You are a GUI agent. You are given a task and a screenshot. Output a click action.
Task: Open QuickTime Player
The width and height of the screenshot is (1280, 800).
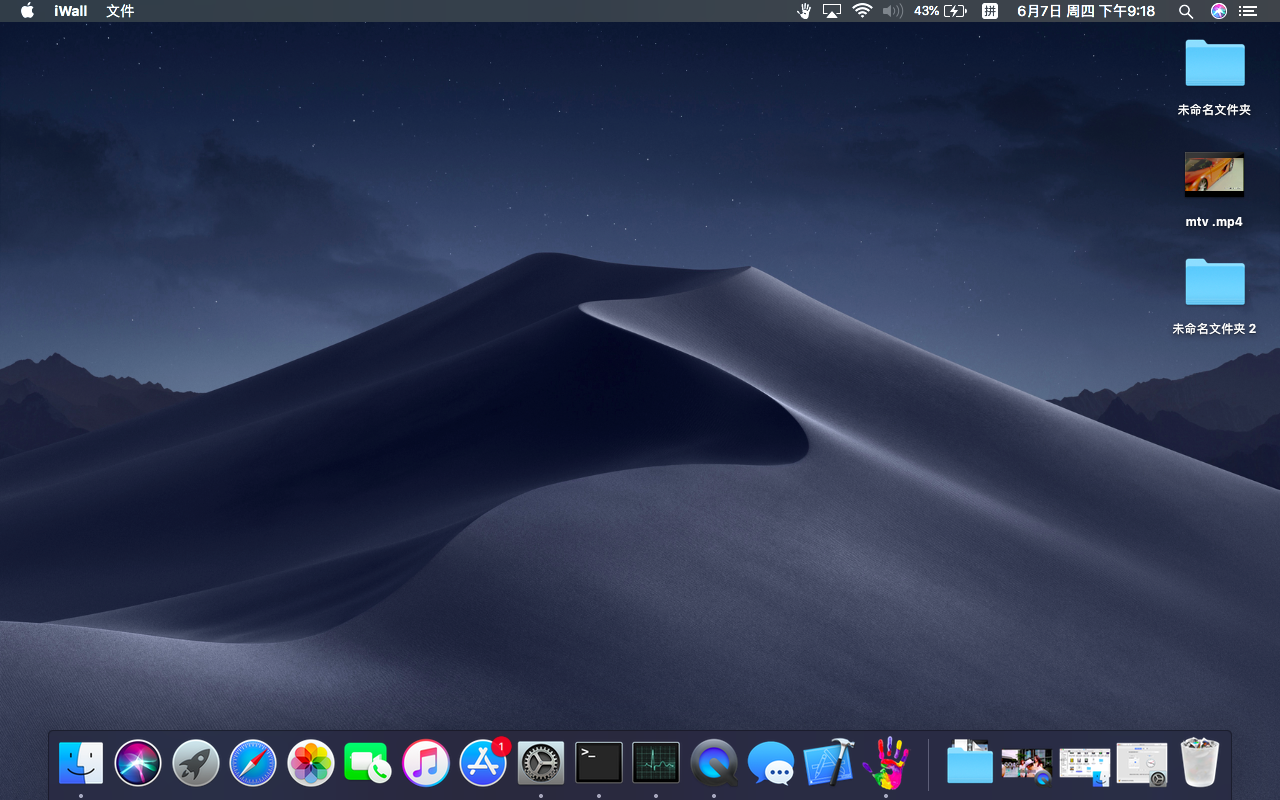713,762
